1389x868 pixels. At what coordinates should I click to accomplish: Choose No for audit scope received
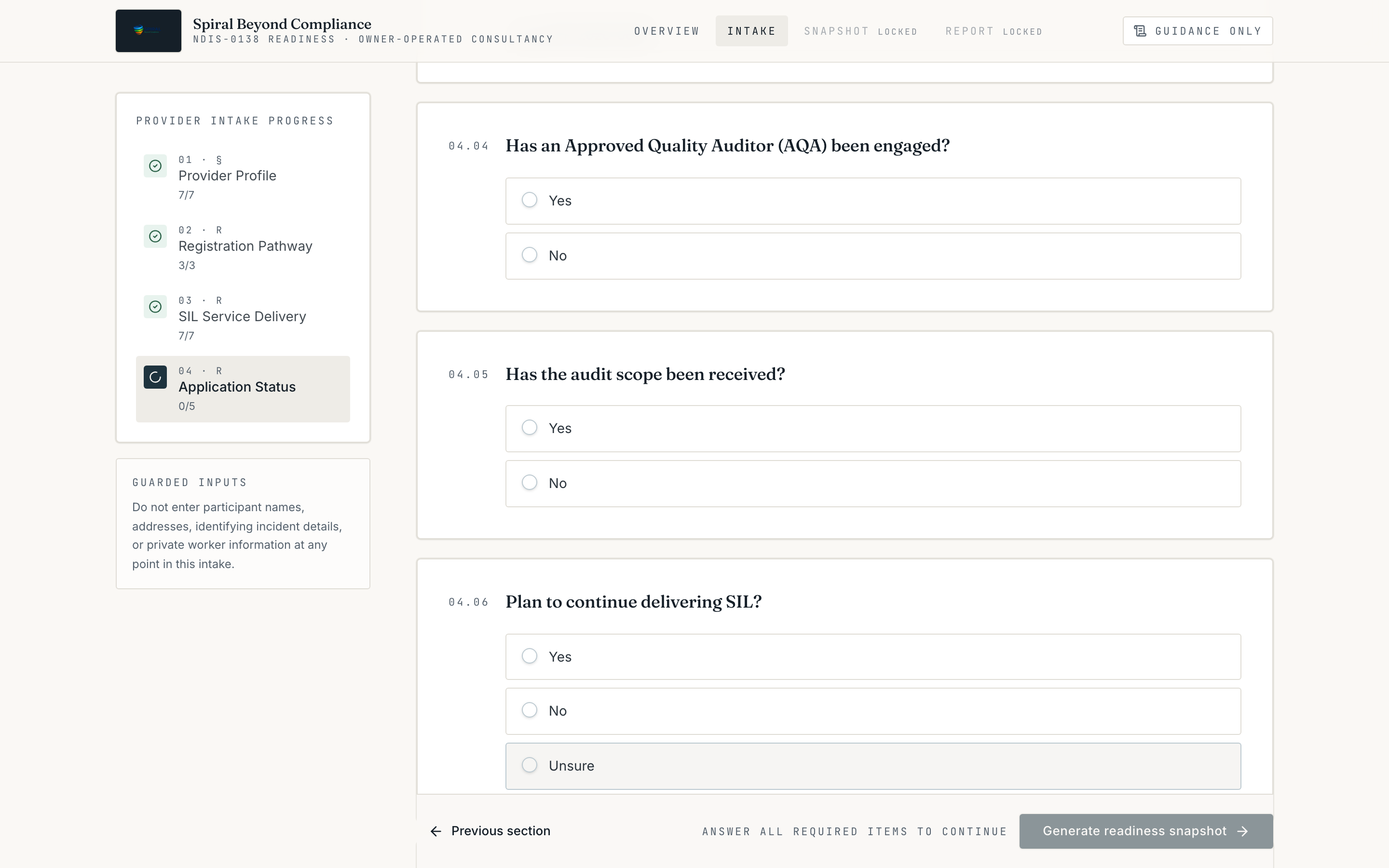coord(873,483)
